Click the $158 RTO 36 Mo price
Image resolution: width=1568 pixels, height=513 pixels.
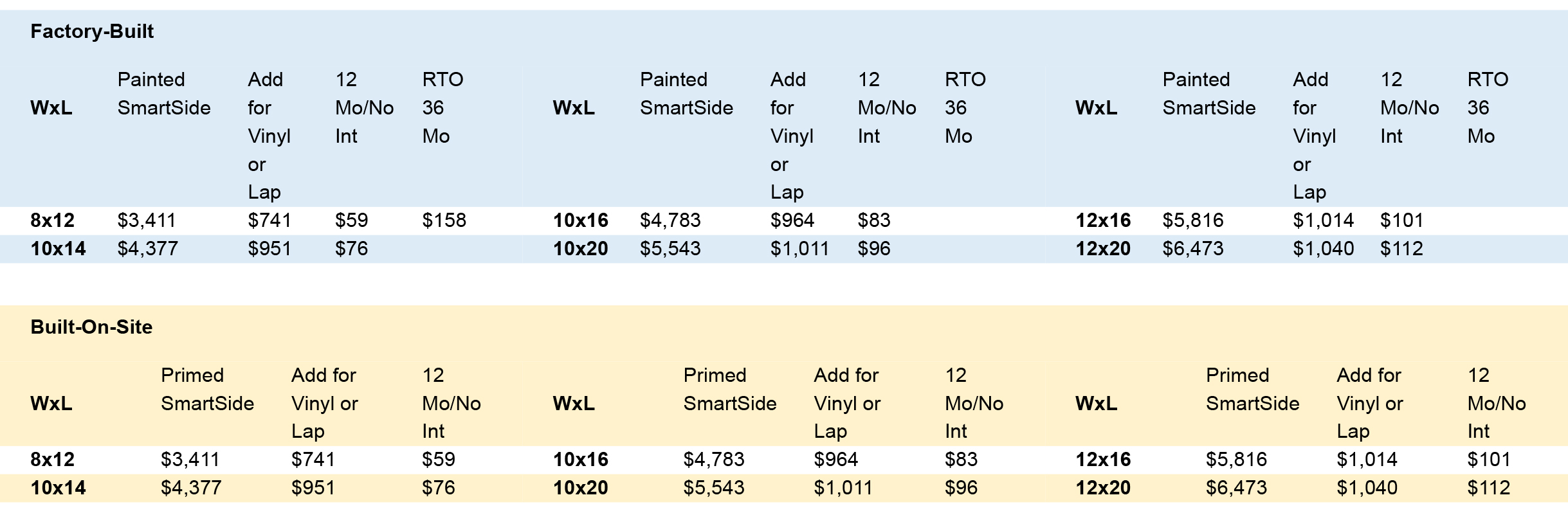click(x=444, y=221)
